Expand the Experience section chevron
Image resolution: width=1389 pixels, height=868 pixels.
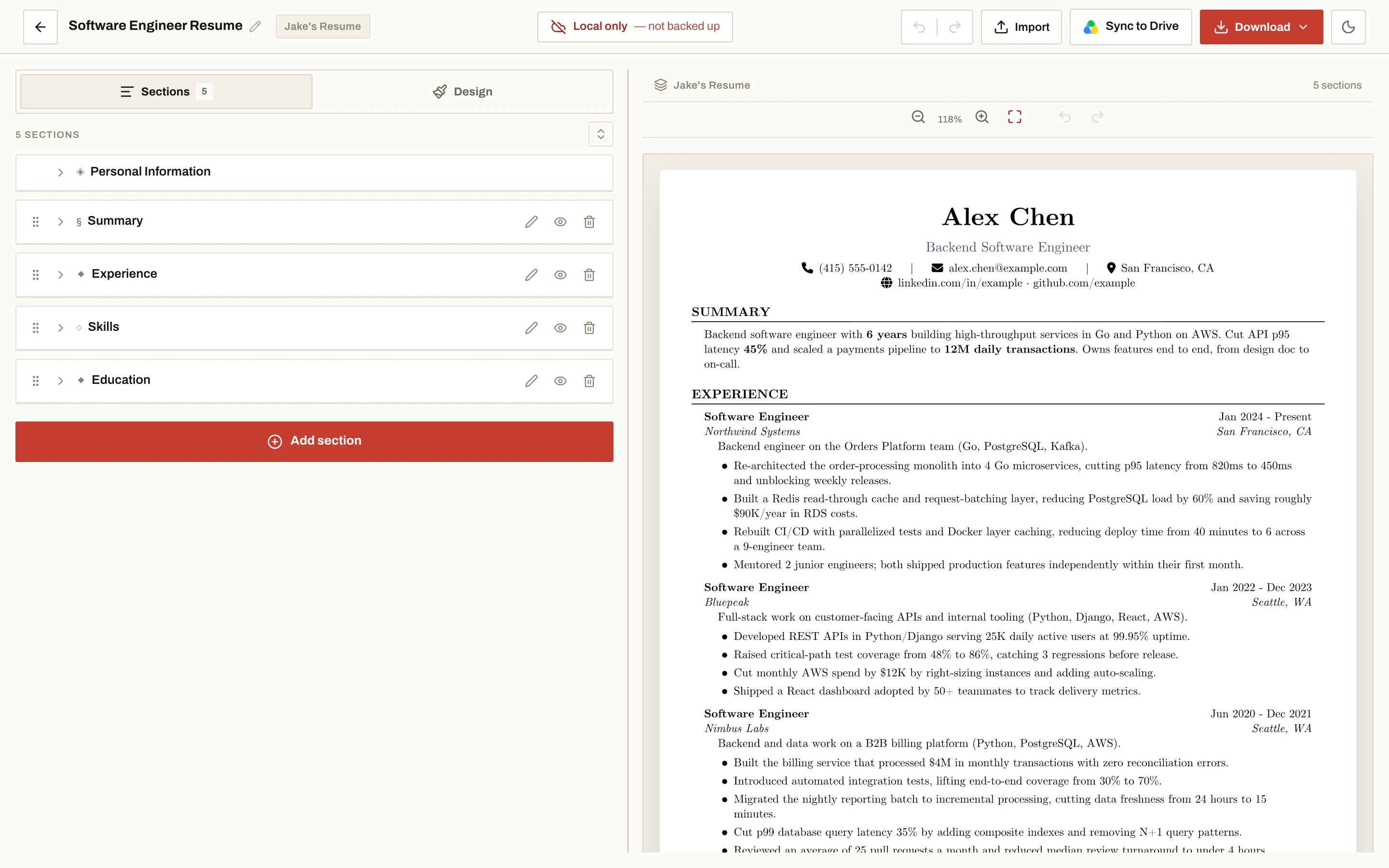[x=60, y=275]
